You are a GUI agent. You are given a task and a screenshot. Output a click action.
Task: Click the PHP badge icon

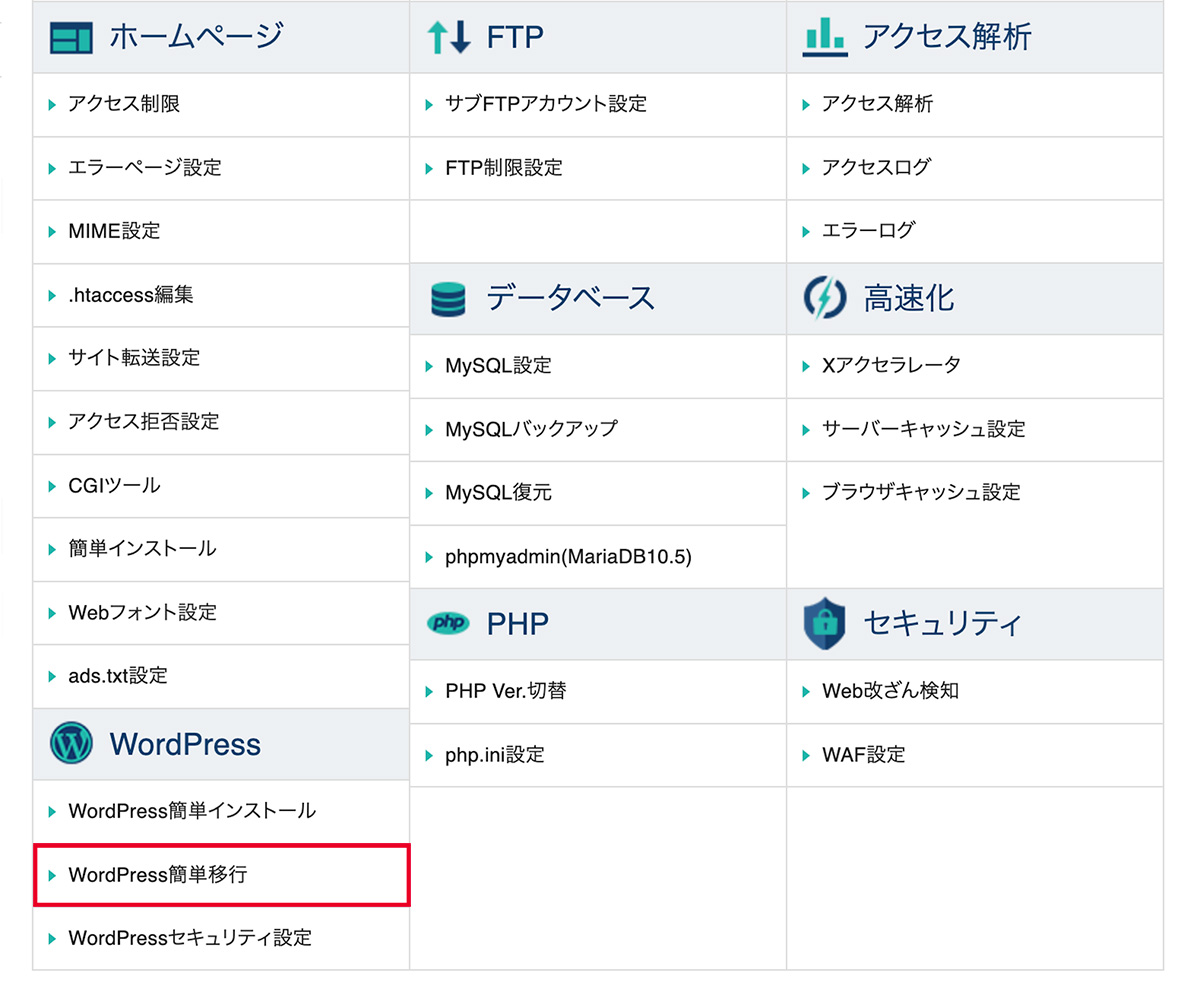tap(447, 623)
